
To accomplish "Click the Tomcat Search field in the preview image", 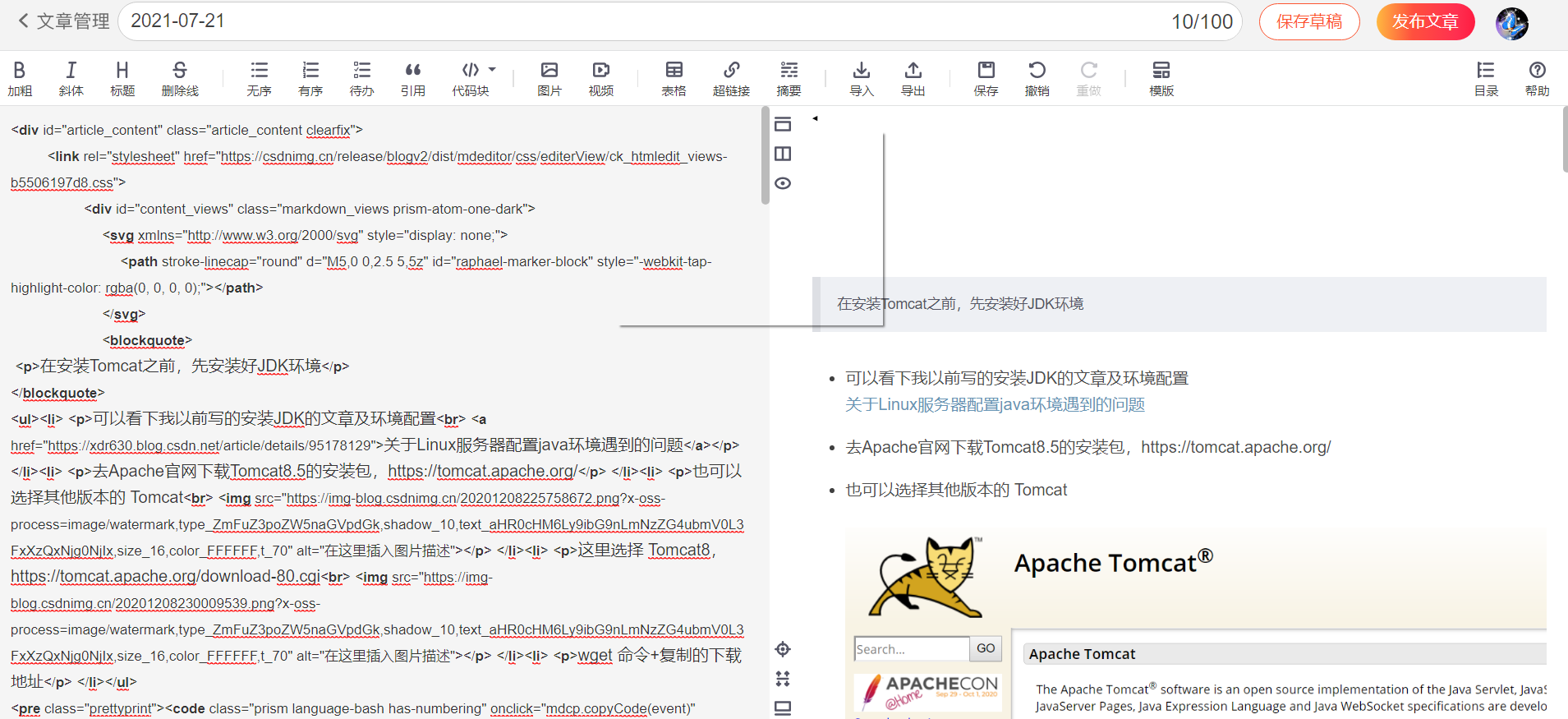I will pyautogui.click(x=912, y=648).
